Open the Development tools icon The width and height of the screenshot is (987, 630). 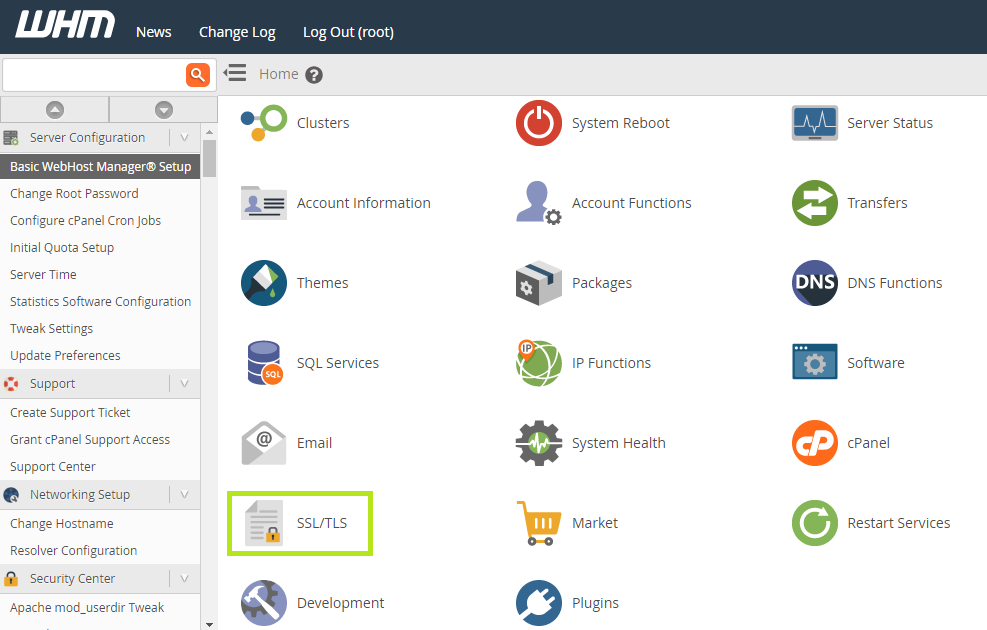pyautogui.click(x=264, y=603)
